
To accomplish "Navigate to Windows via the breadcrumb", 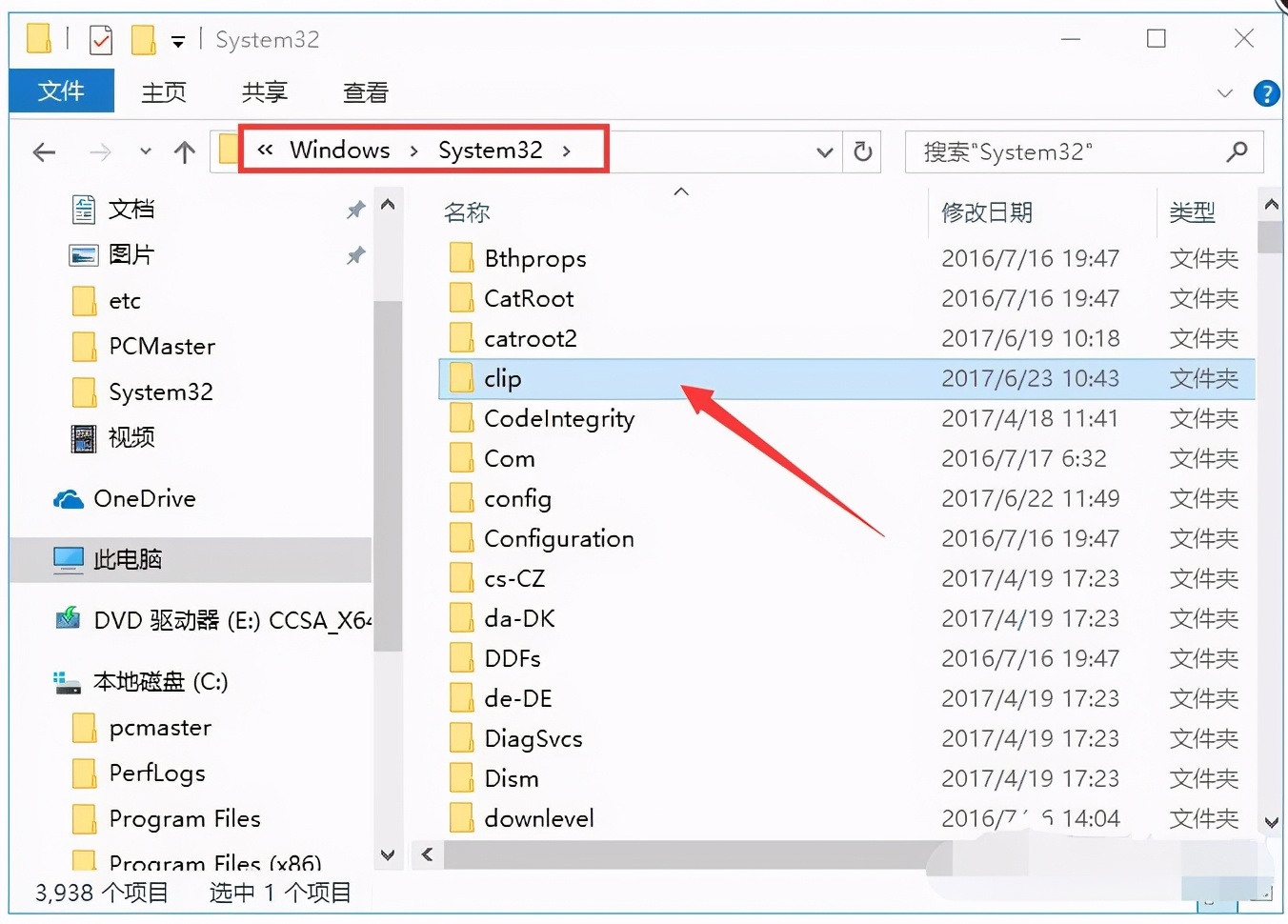I will tap(340, 150).
